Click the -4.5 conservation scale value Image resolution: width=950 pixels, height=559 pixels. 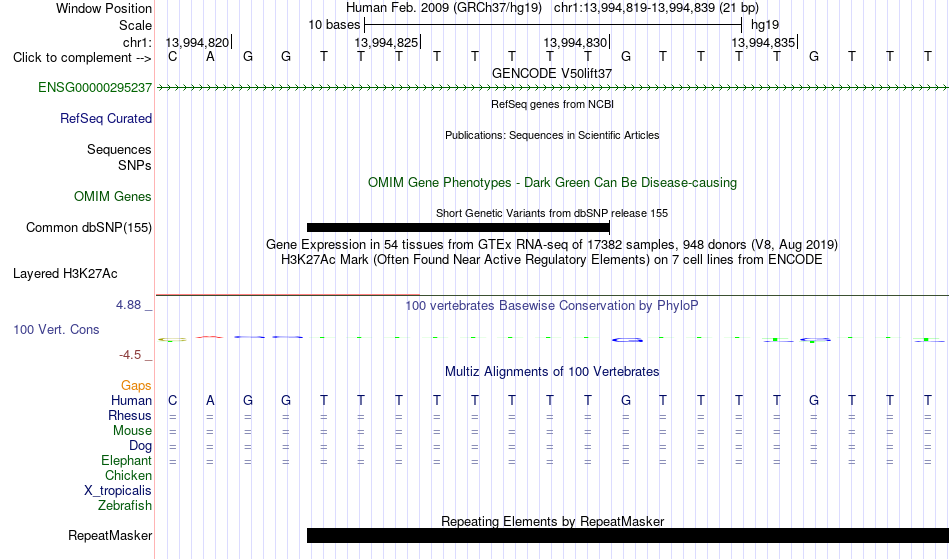pos(130,356)
